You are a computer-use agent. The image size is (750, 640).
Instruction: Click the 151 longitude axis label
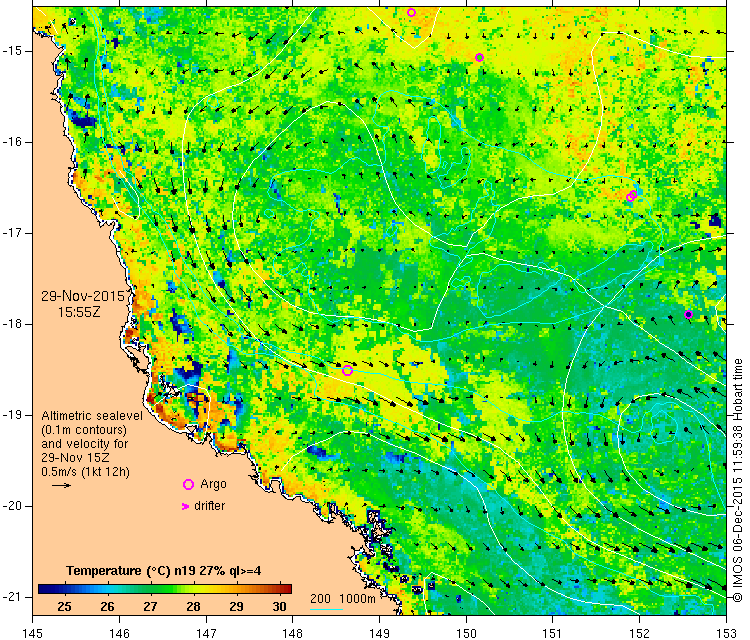[553, 633]
